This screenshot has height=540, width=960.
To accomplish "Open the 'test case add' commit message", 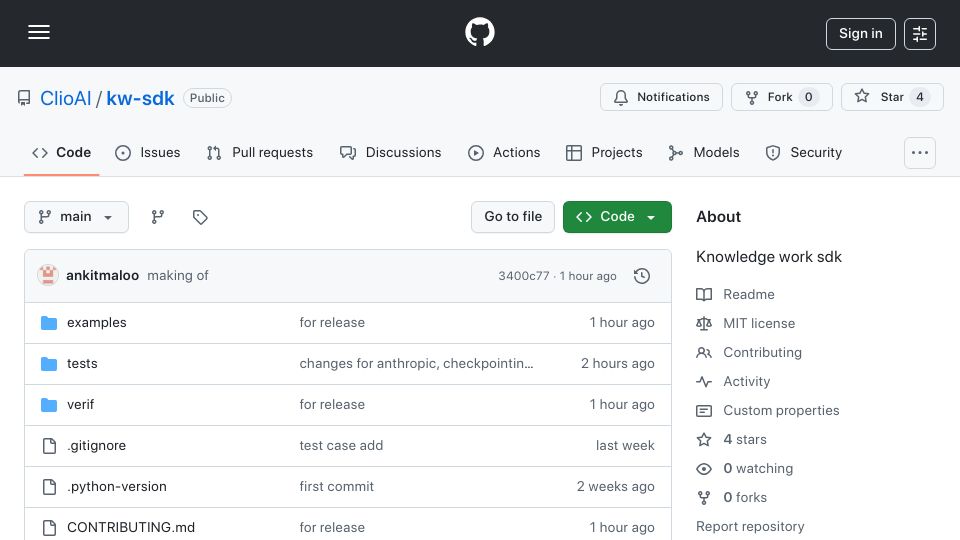I will click(341, 446).
